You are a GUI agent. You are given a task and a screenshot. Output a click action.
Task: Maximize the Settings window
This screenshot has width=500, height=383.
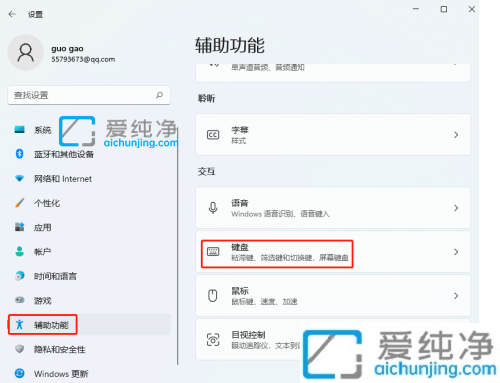click(x=444, y=9)
